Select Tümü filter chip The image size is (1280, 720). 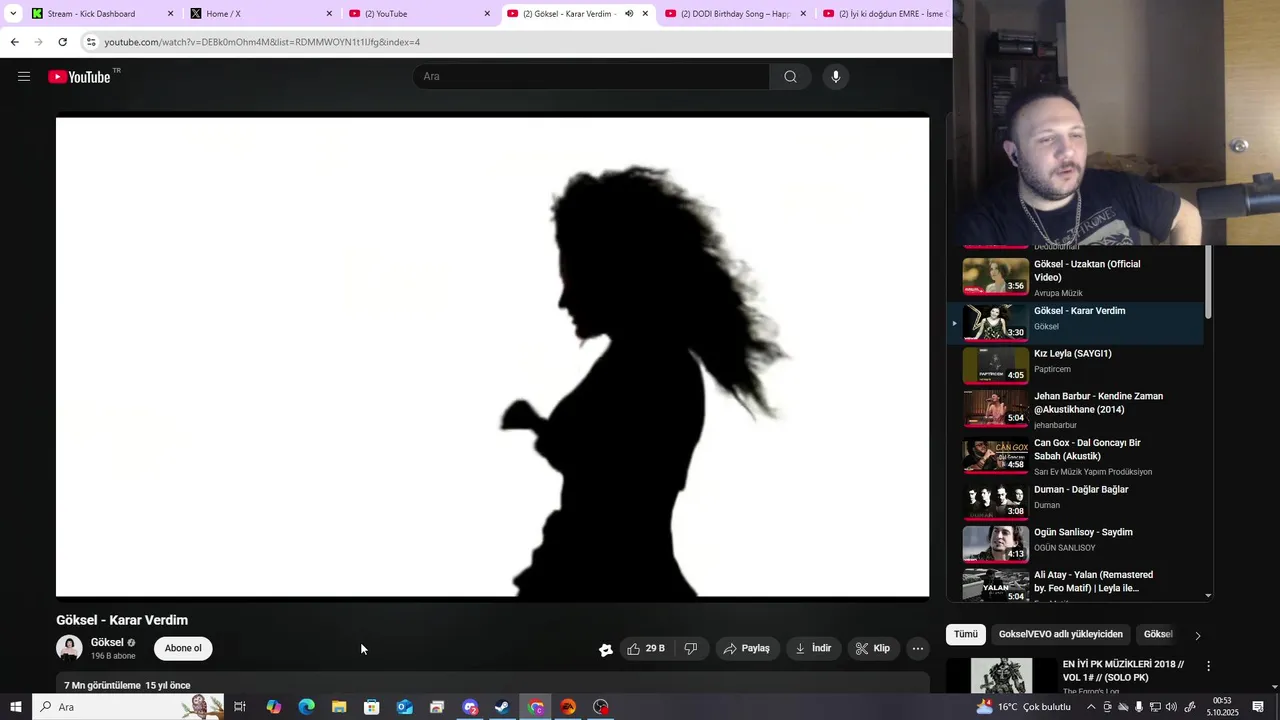coord(966,634)
